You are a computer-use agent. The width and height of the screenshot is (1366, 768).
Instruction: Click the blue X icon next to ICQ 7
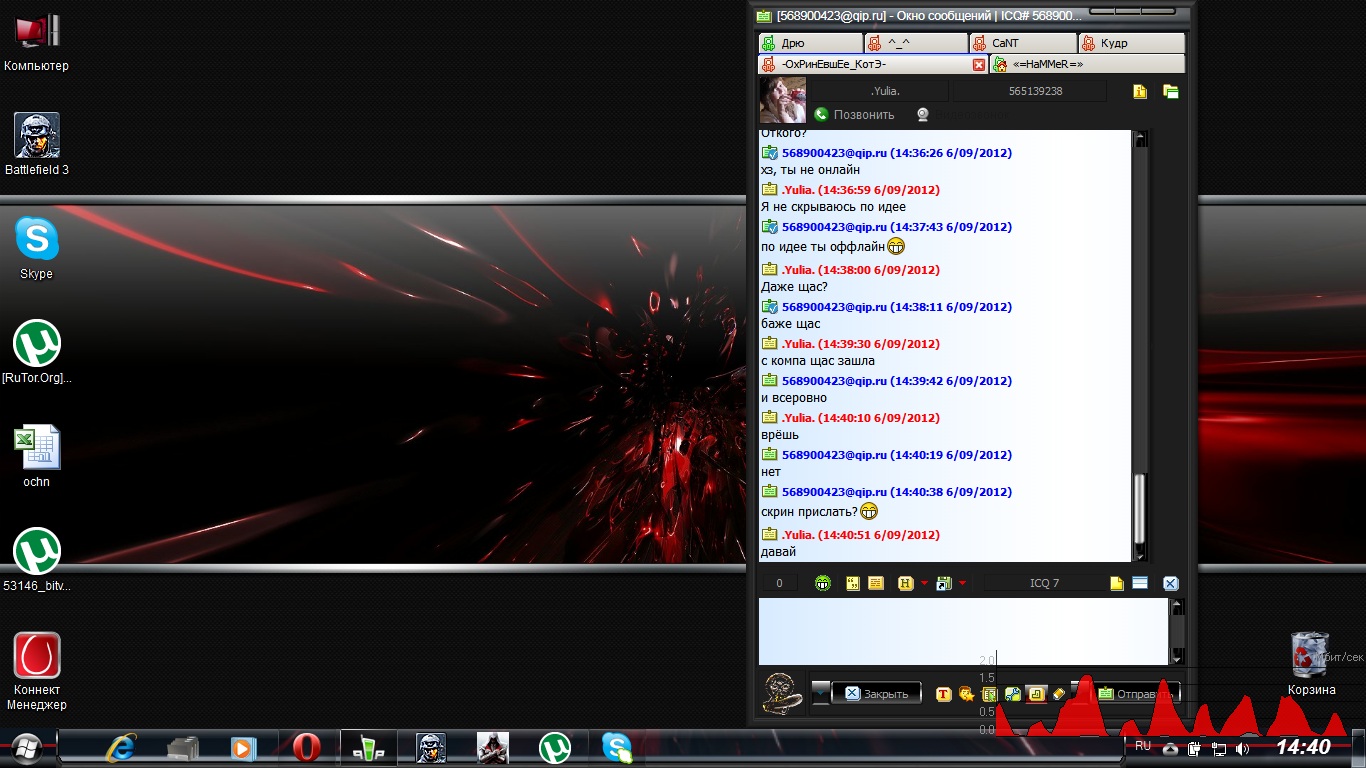1171,584
